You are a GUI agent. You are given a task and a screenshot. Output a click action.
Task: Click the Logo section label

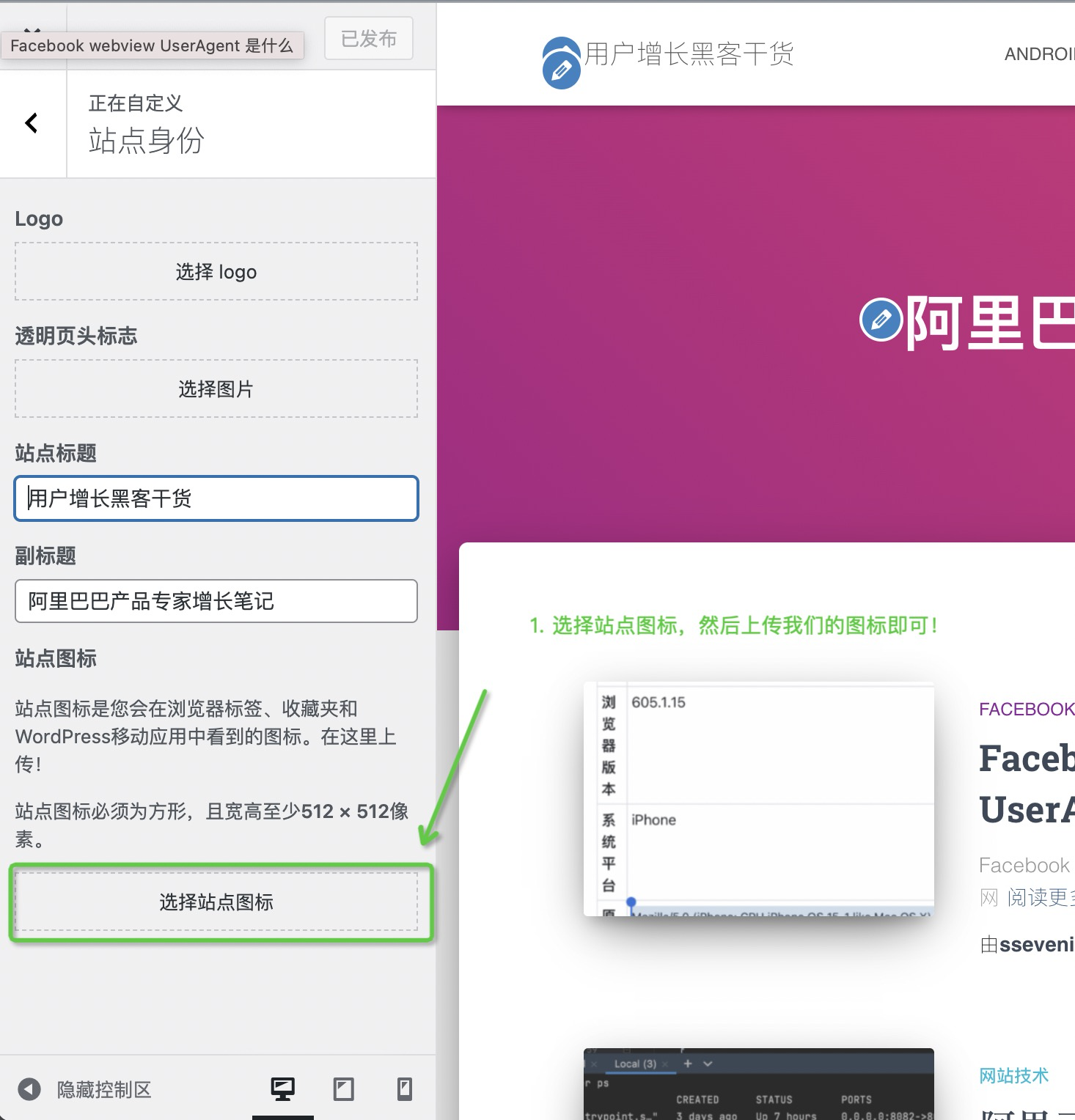click(x=39, y=218)
